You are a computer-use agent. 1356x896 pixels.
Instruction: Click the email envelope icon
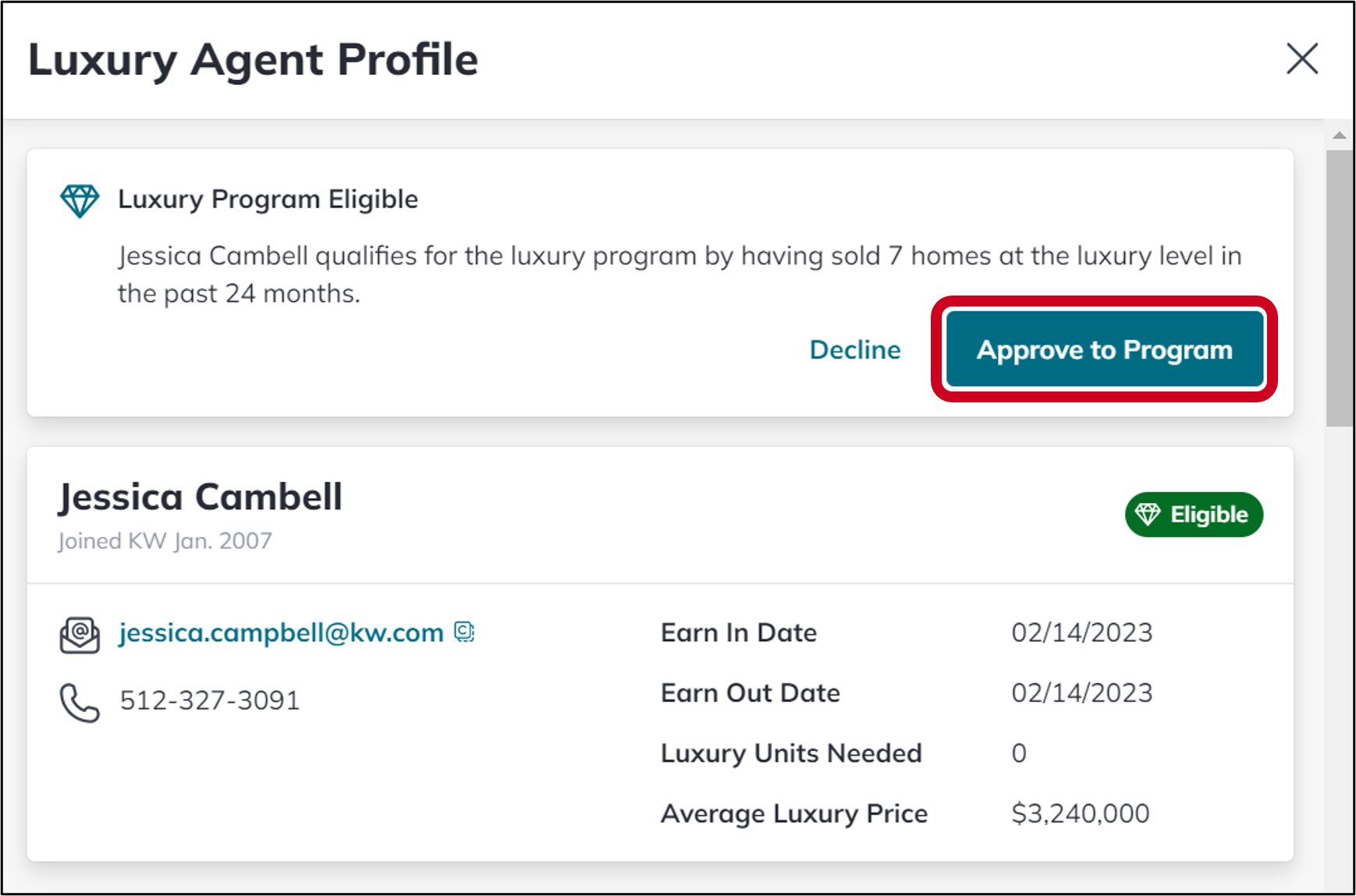click(x=80, y=635)
